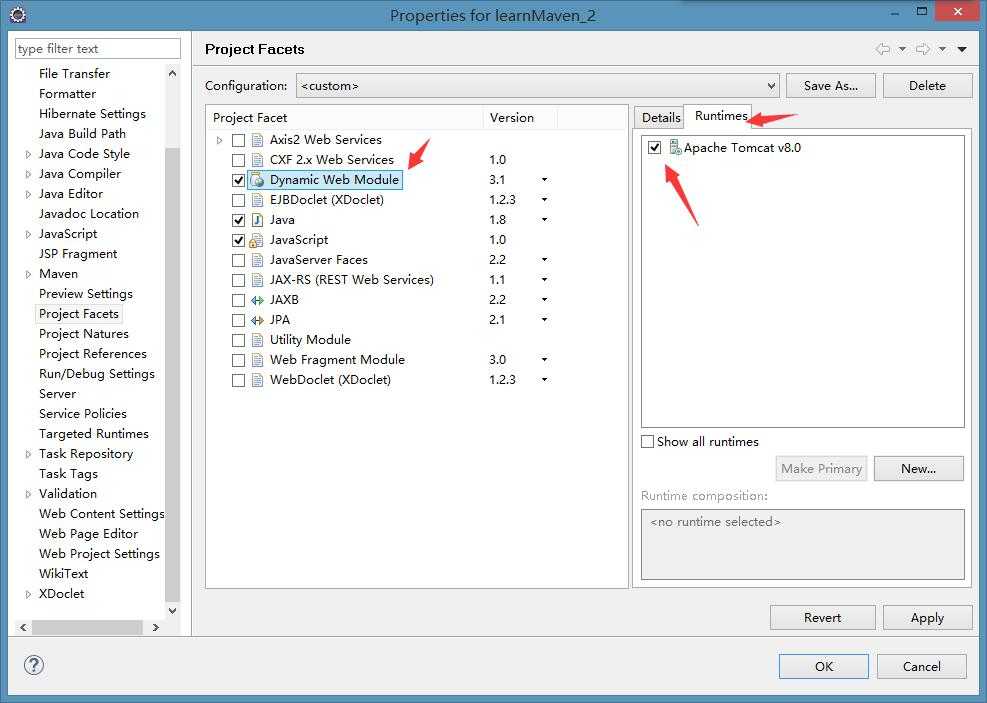Enable the Axis2 Web Services facet checkbox

click(x=239, y=140)
